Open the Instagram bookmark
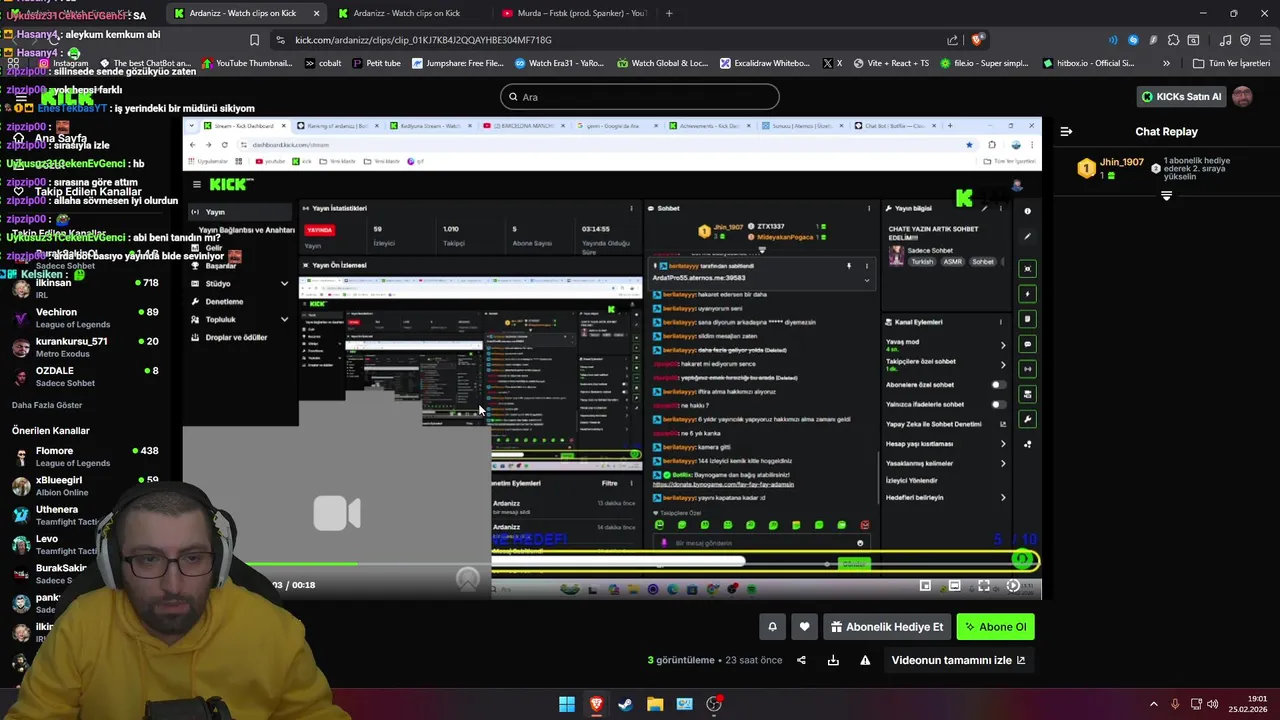This screenshot has width=1280, height=720. (63, 63)
